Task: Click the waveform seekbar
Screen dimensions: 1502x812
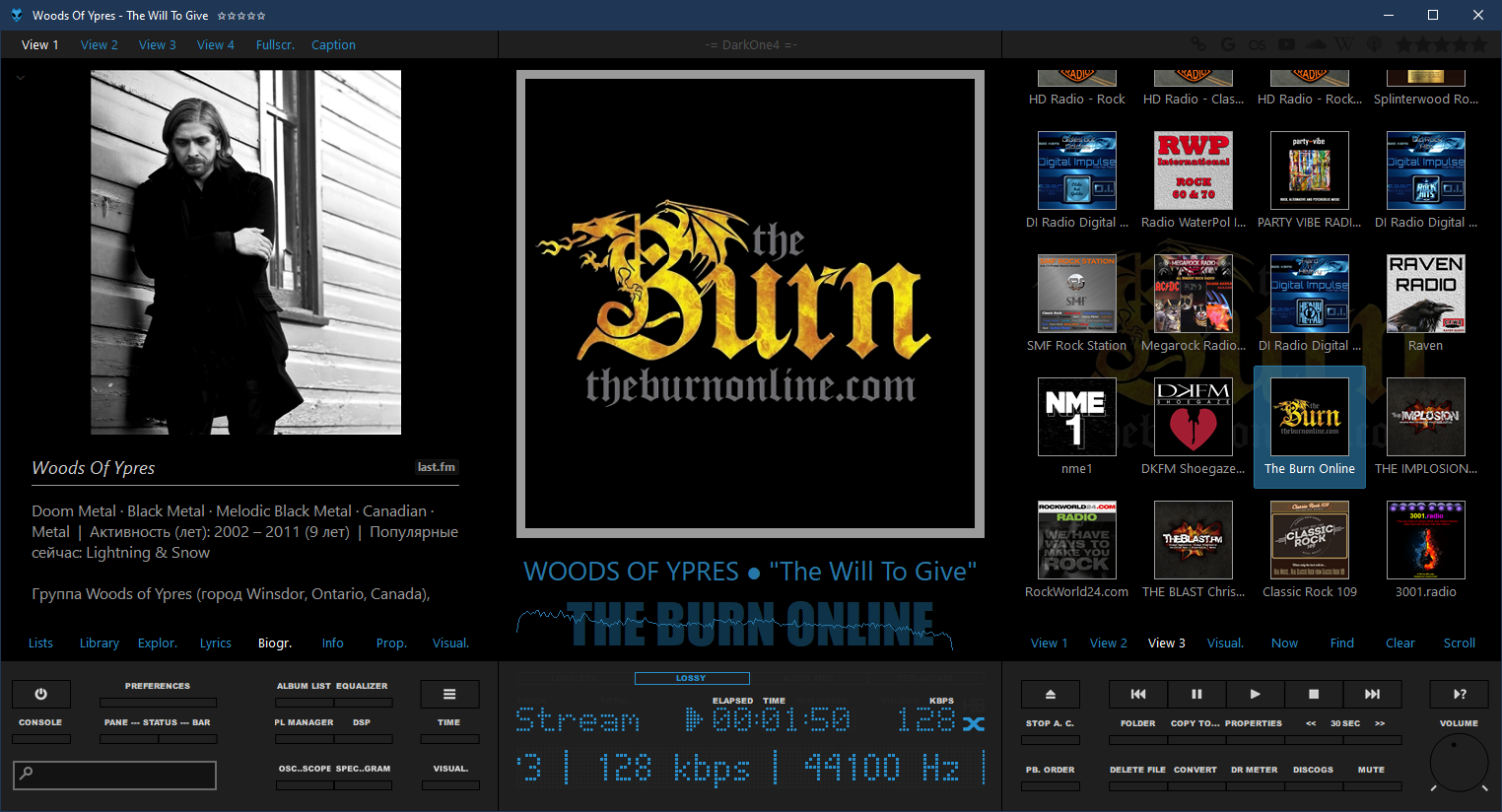Action: pos(735,629)
